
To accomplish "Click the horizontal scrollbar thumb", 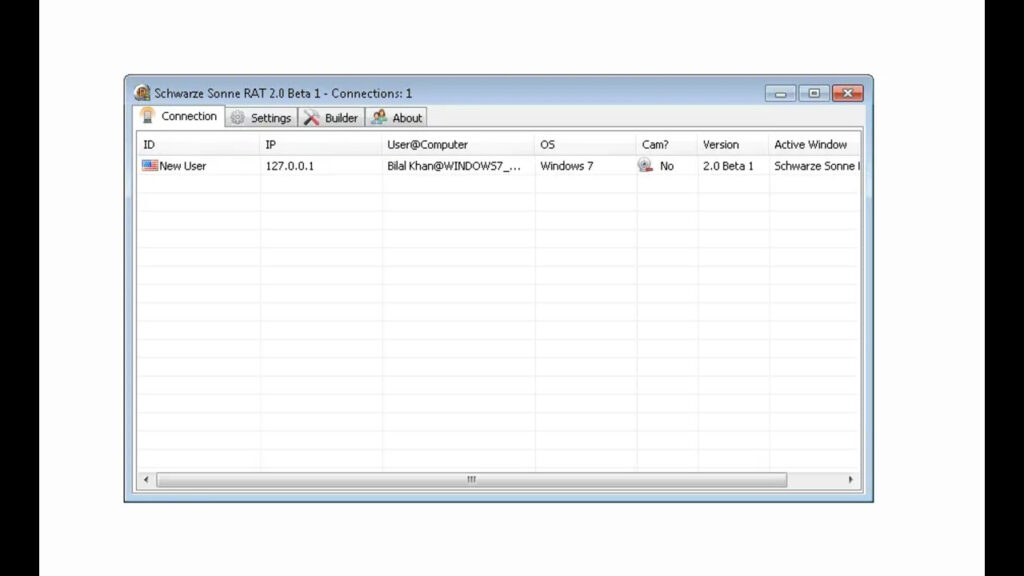I will (x=472, y=479).
